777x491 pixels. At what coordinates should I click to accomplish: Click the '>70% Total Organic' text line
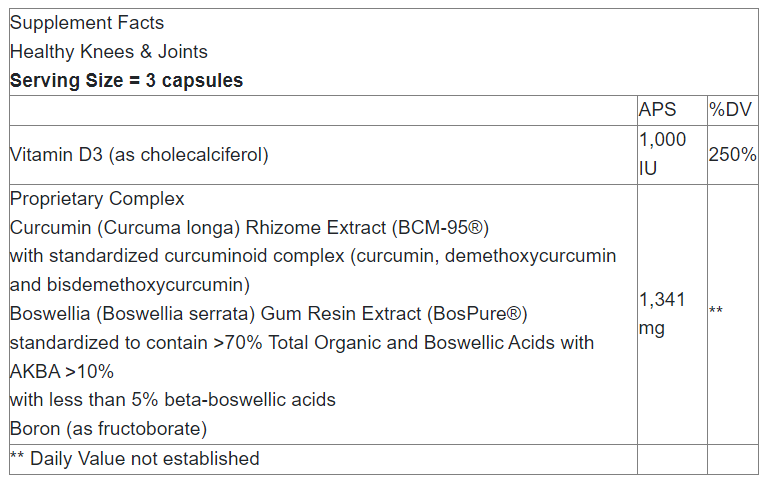click(x=301, y=343)
